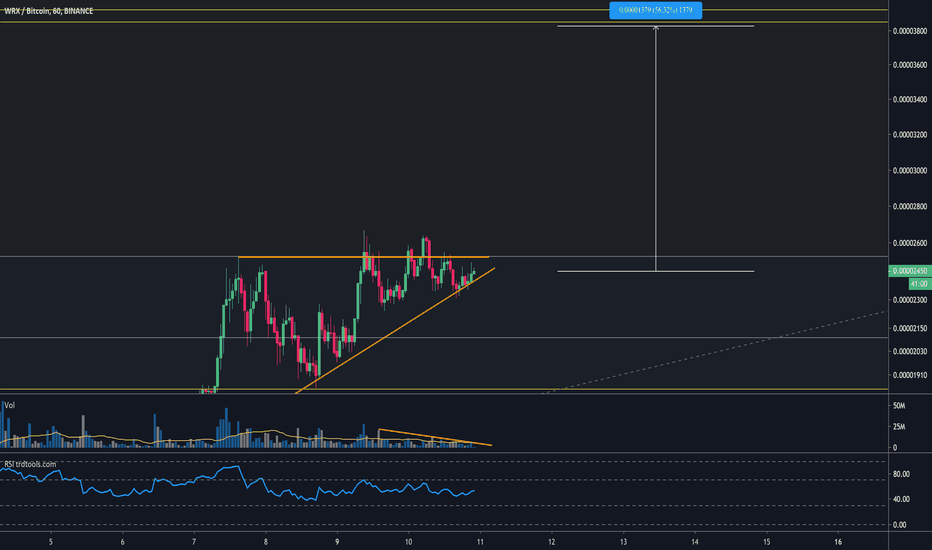
Task: Select the blue price-range measurement label
Action: pyautogui.click(x=656, y=10)
